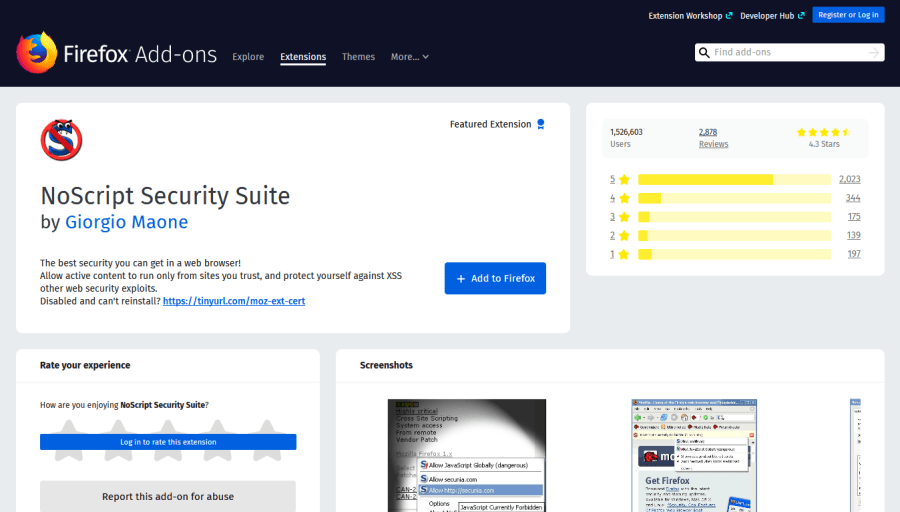The height and width of the screenshot is (512, 900).
Task: Open Giorgio Maone author link
Action: click(x=126, y=222)
